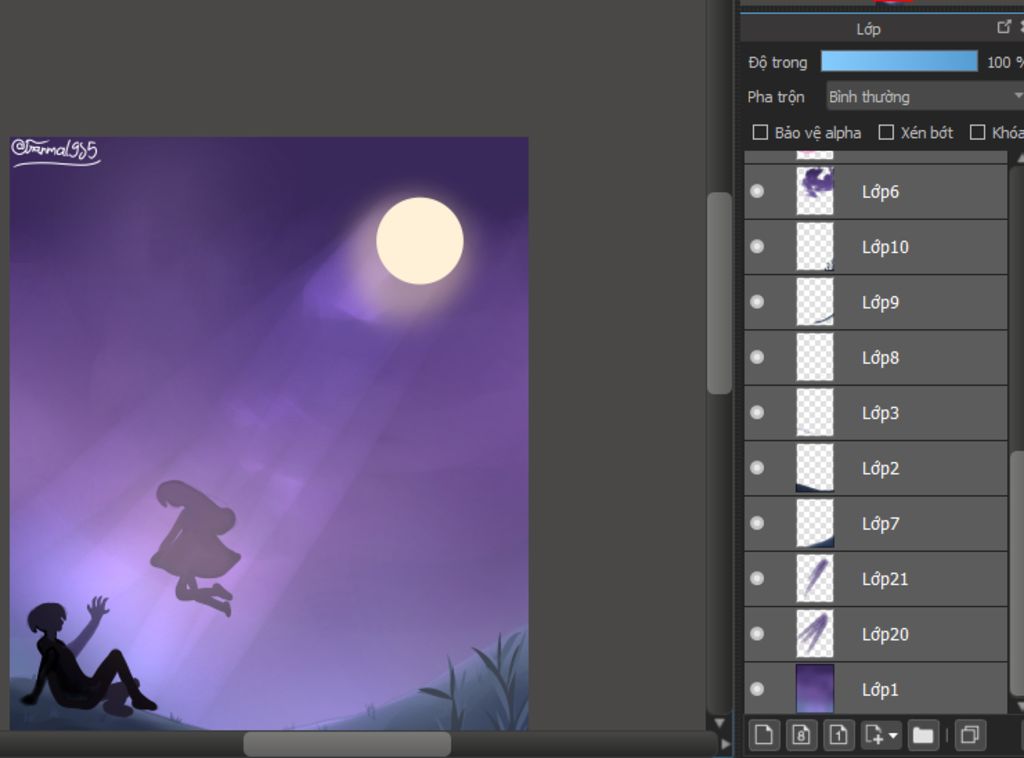The height and width of the screenshot is (758, 1024).
Task: Create a new layer folder
Action: pos(922,736)
